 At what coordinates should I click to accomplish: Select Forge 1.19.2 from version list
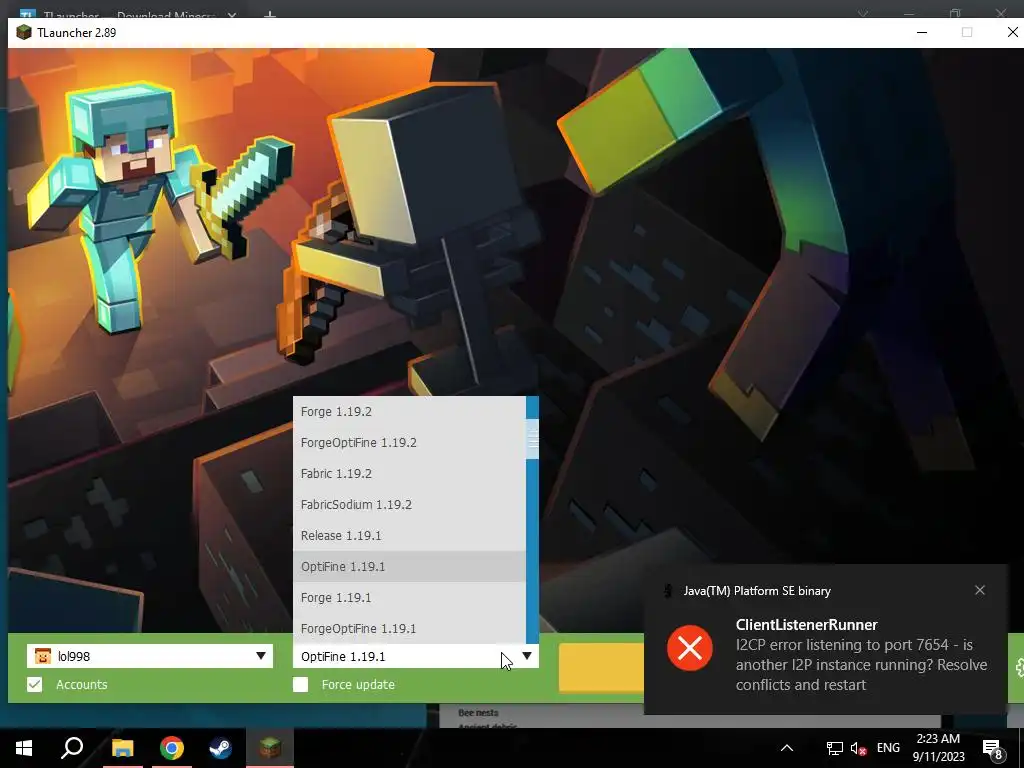click(x=409, y=411)
